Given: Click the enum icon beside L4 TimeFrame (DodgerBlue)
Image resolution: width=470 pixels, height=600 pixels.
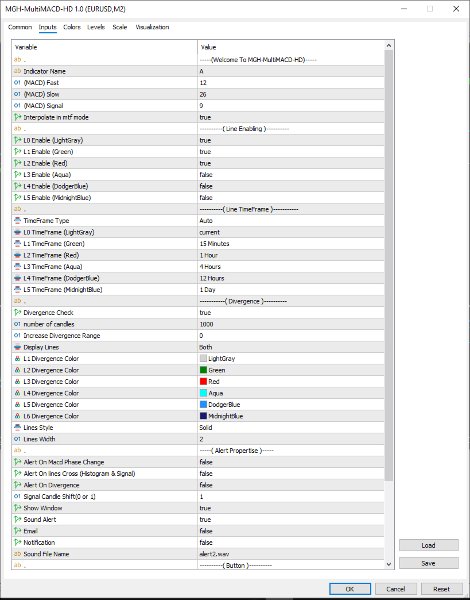Looking at the screenshot, I should [x=17, y=278].
